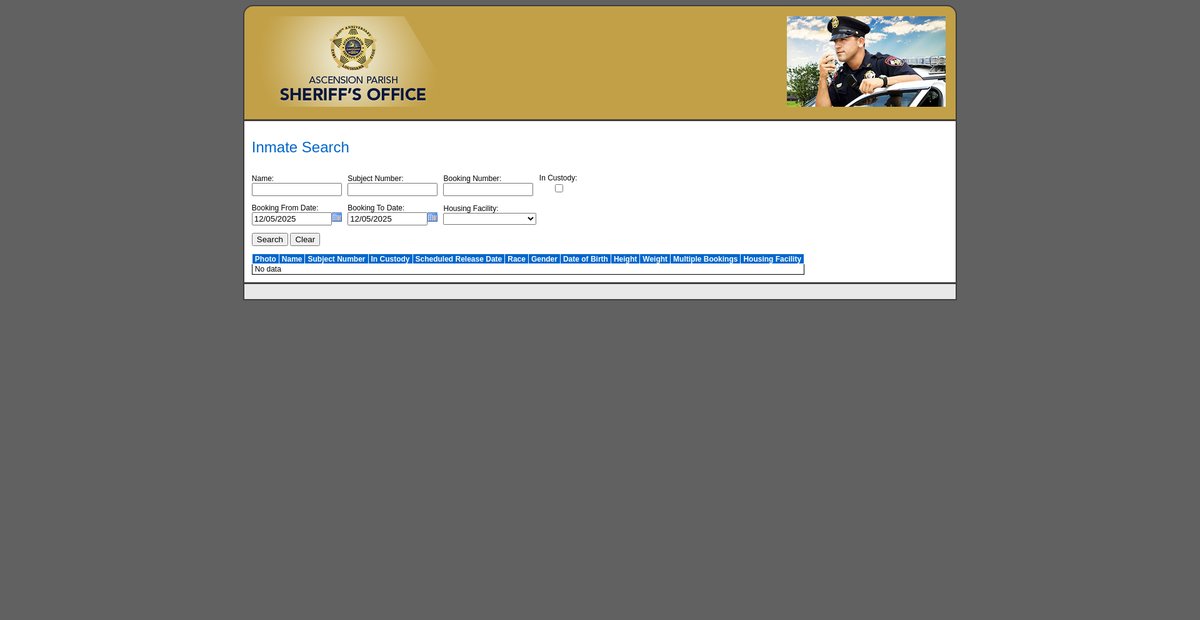Click the Inmate Search heading
This screenshot has height=620, width=1200.
click(x=300, y=147)
